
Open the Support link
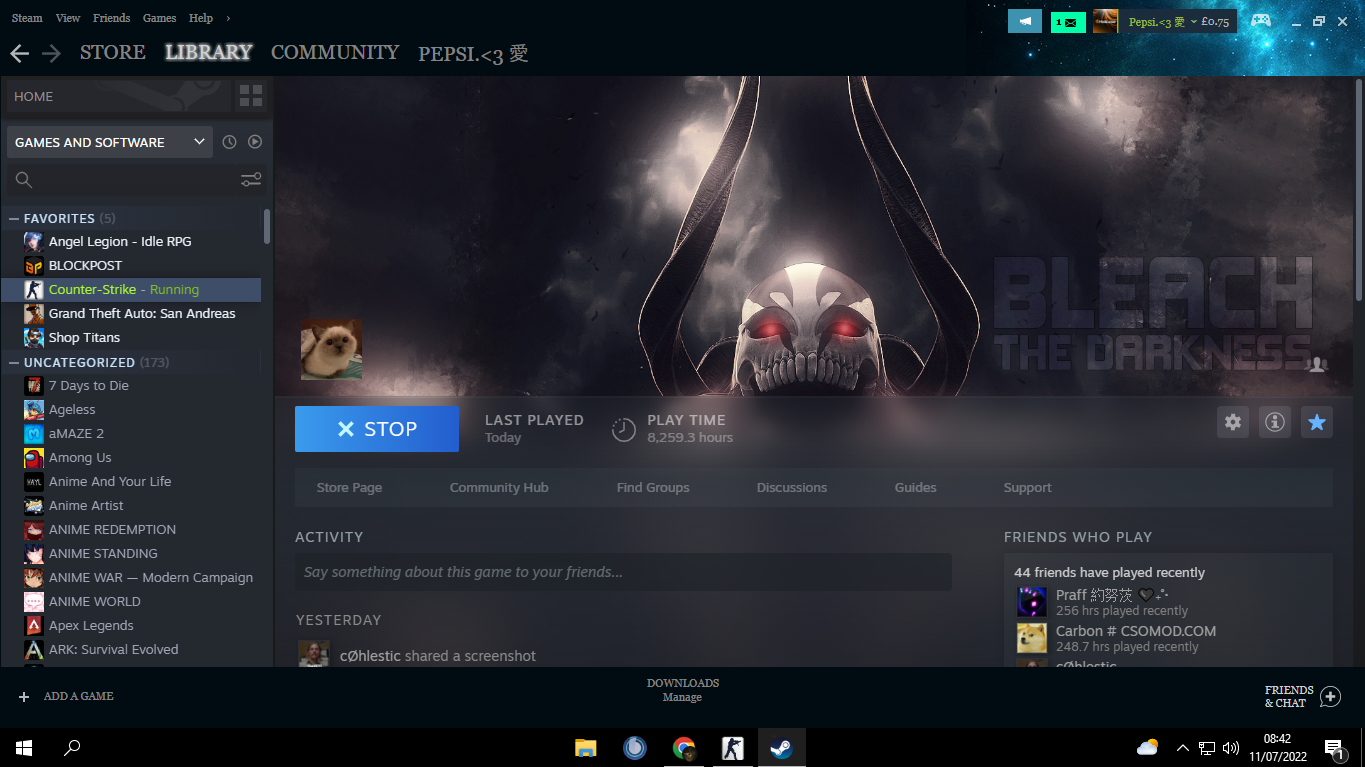point(1028,488)
